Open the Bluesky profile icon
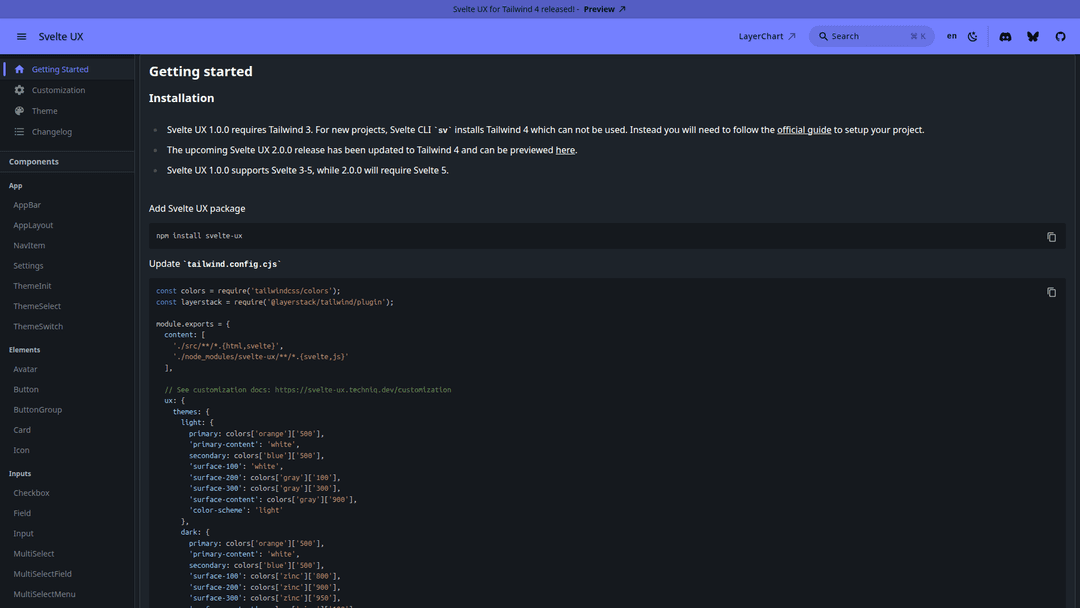This screenshot has height=608, width=1080. 1033,37
